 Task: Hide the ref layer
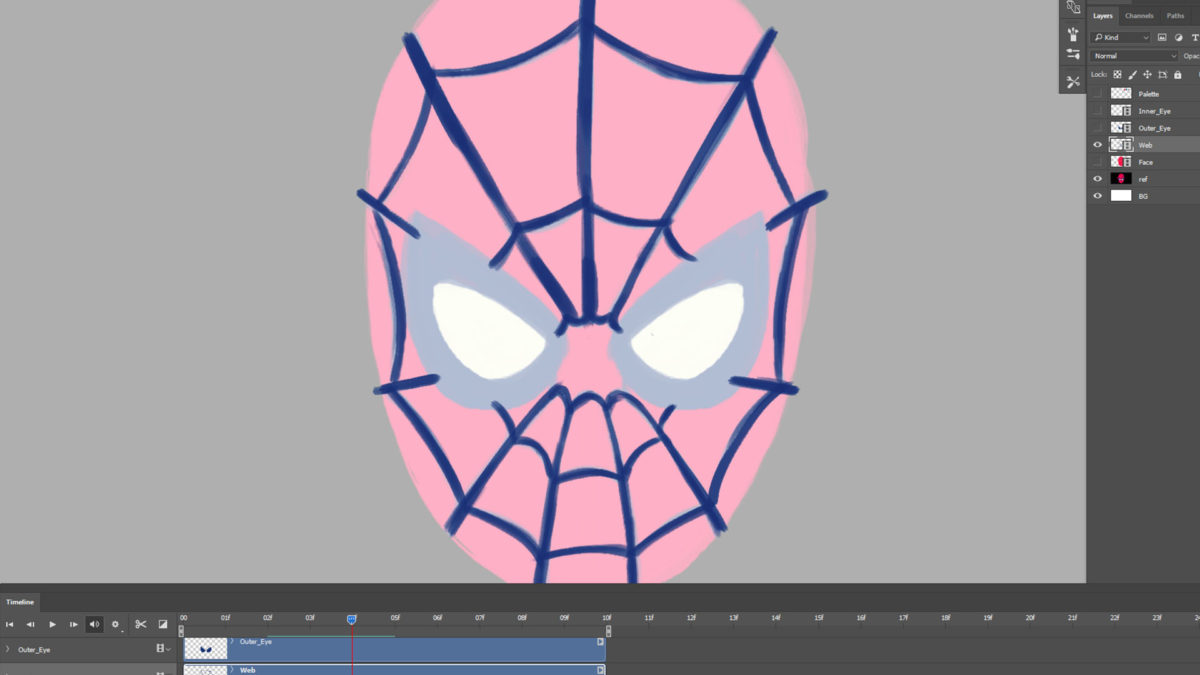pos(1097,179)
